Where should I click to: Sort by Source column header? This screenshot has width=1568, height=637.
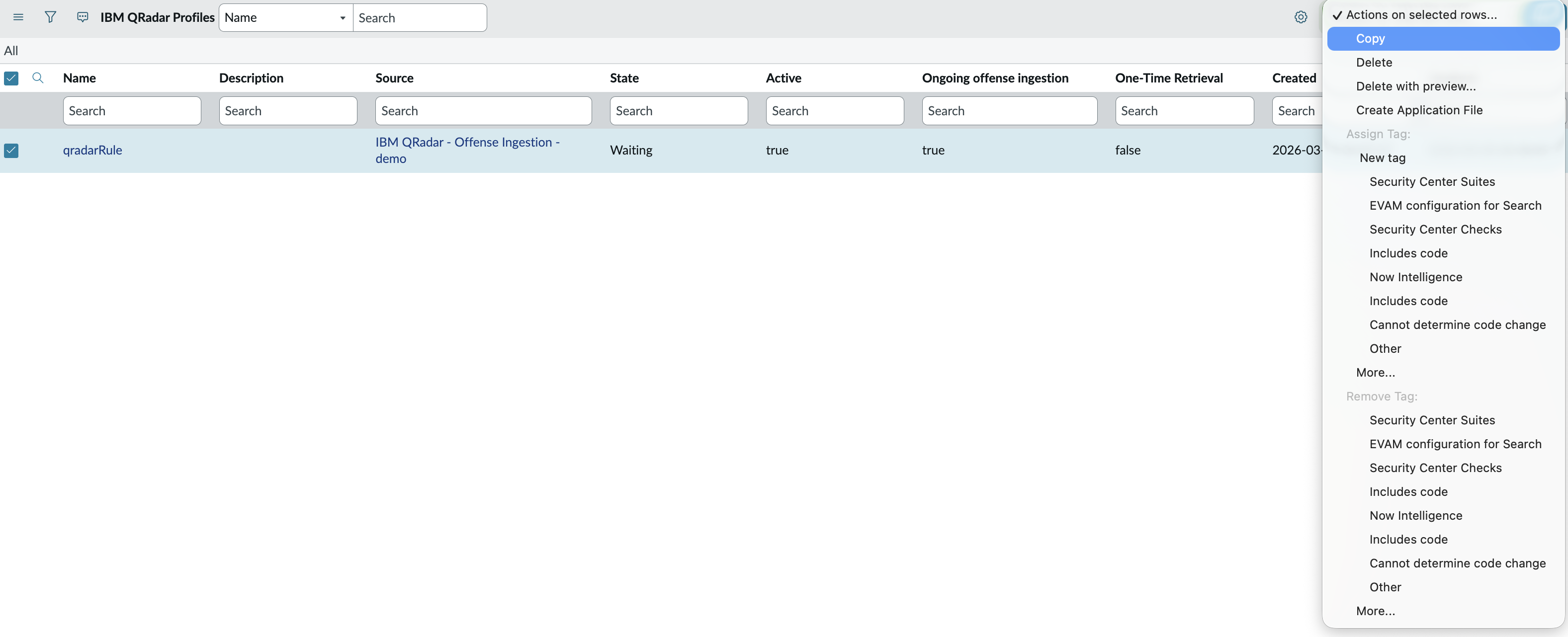click(394, 78)
